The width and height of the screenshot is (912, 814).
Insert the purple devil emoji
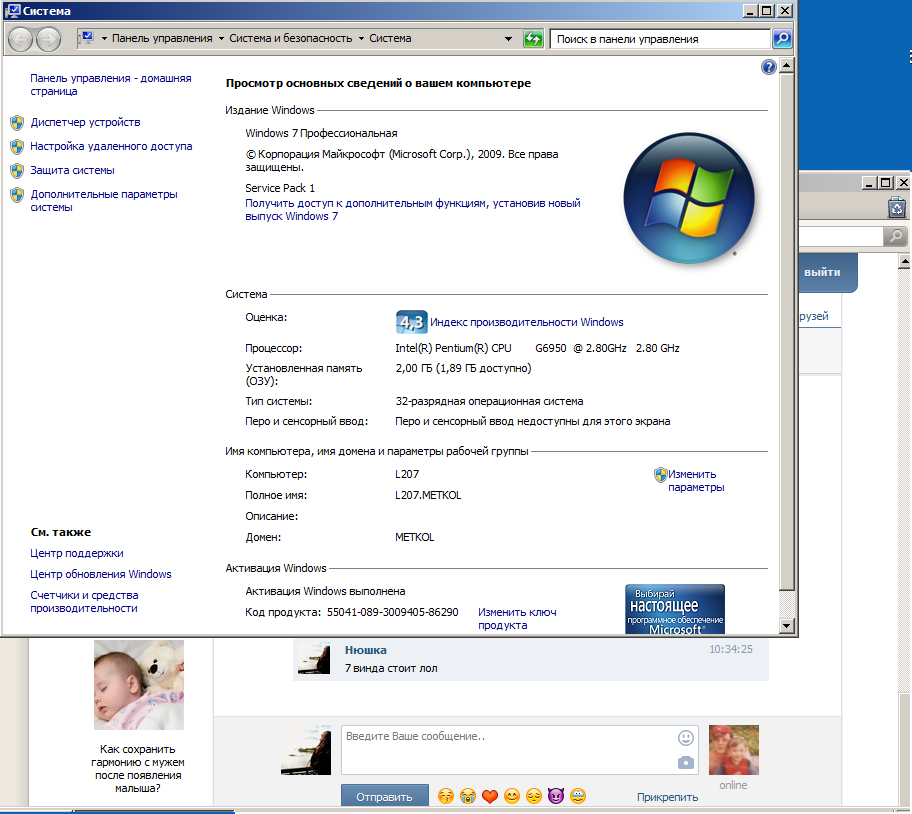tap(556, 796)
